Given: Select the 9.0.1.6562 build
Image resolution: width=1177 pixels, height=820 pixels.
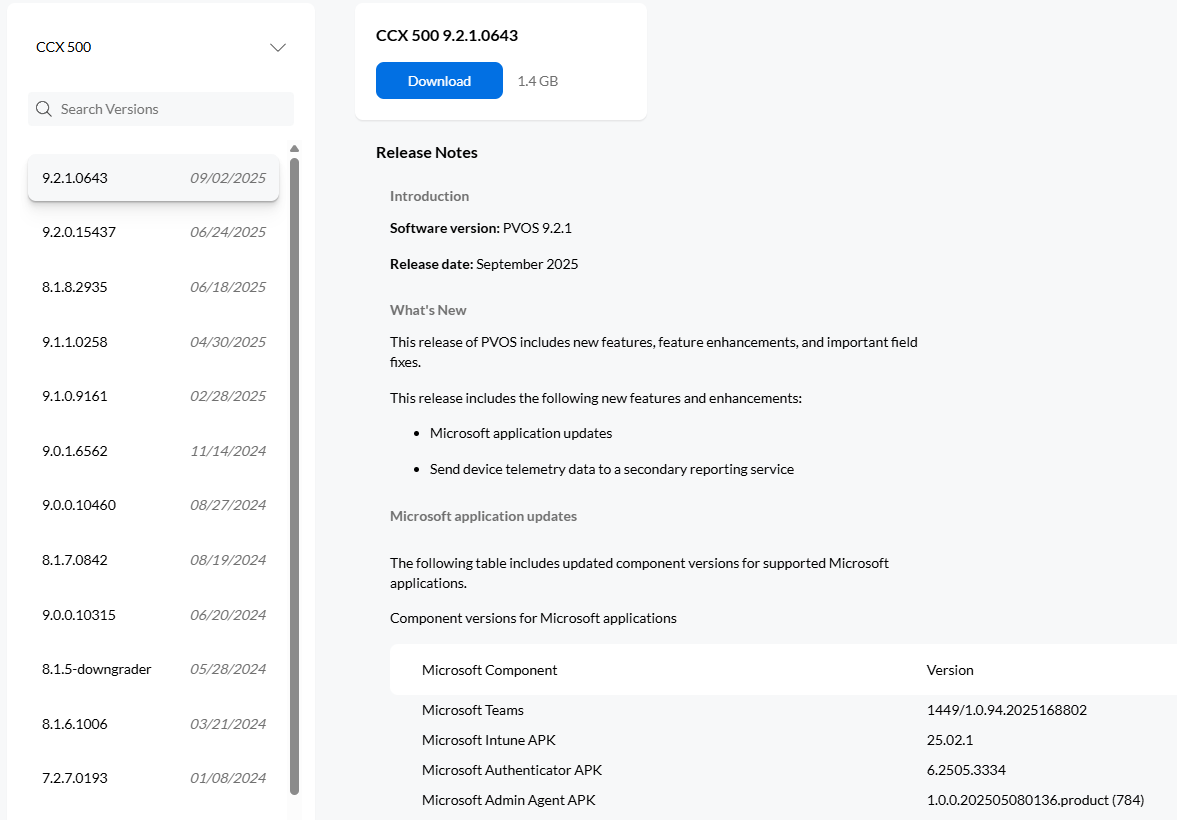Looking at the screenshot, I should pyautogui.click(x=150, y=450).
